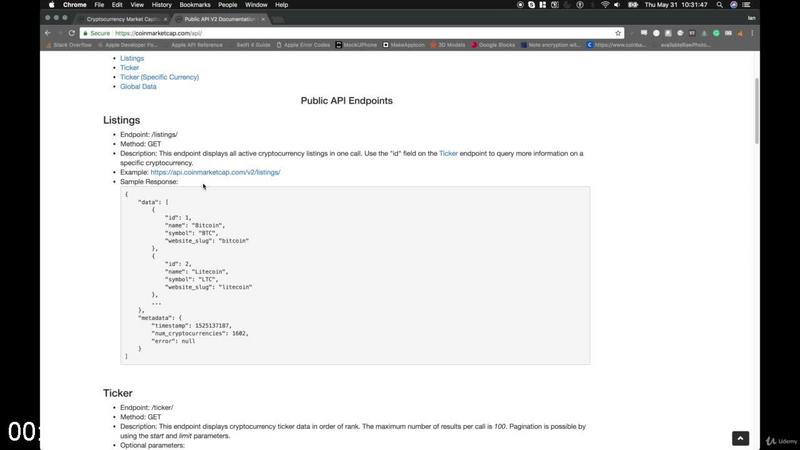Open the Window menu
This screenshot has width=800, height=450.
pos(256,5)
